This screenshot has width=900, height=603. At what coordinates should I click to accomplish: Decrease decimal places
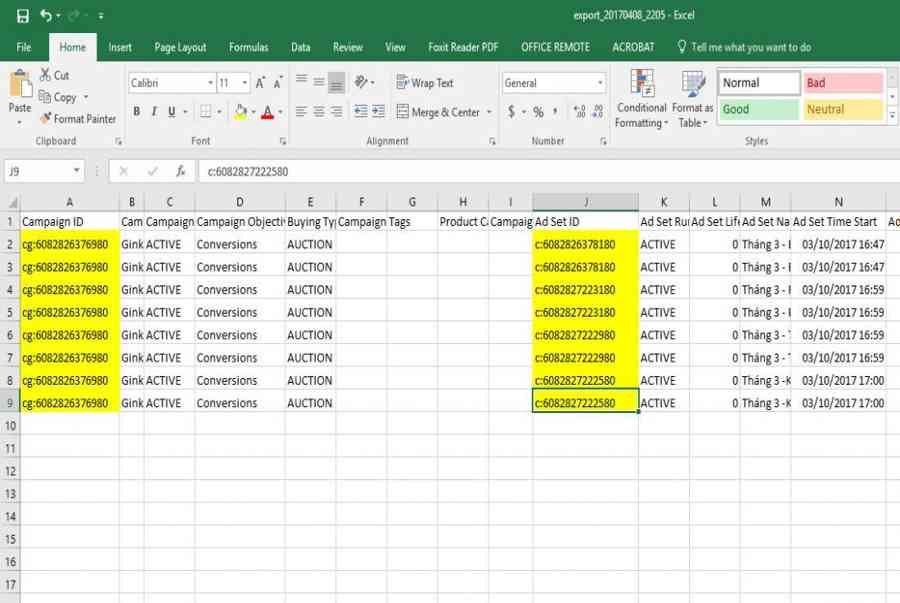point(598,111)
